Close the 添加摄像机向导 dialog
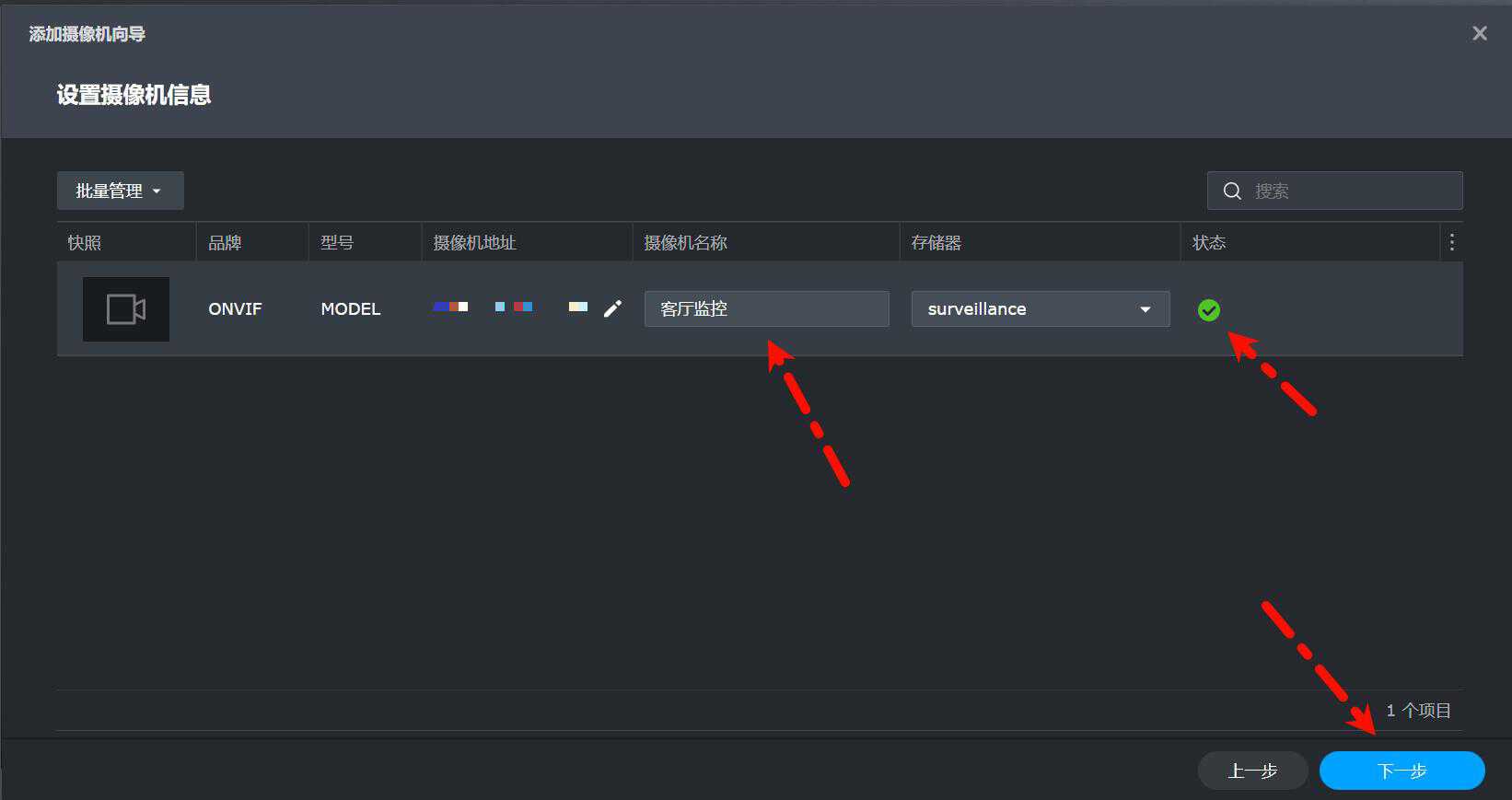This screenshot has height=800, width=1512. (1479, 34)
